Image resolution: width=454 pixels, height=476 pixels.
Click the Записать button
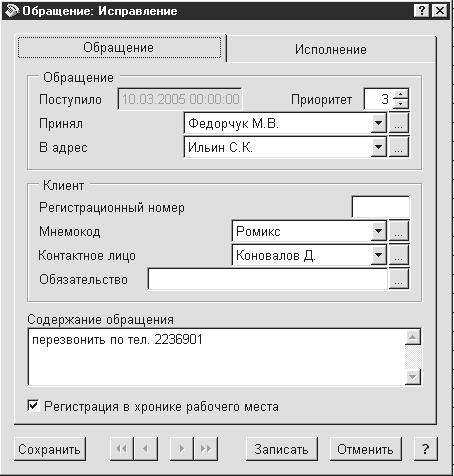point(281,449)
